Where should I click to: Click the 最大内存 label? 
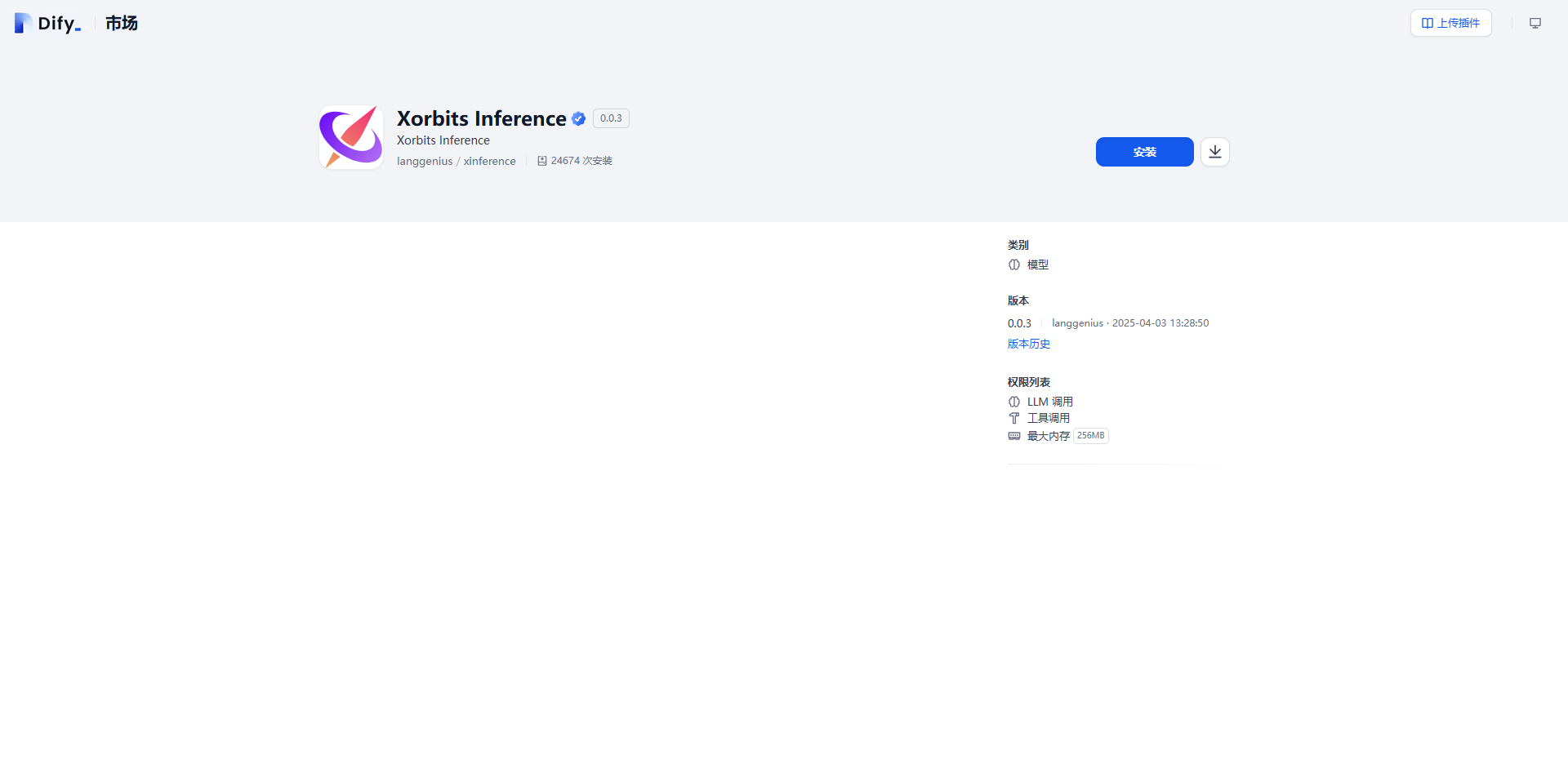point(1048,436)
